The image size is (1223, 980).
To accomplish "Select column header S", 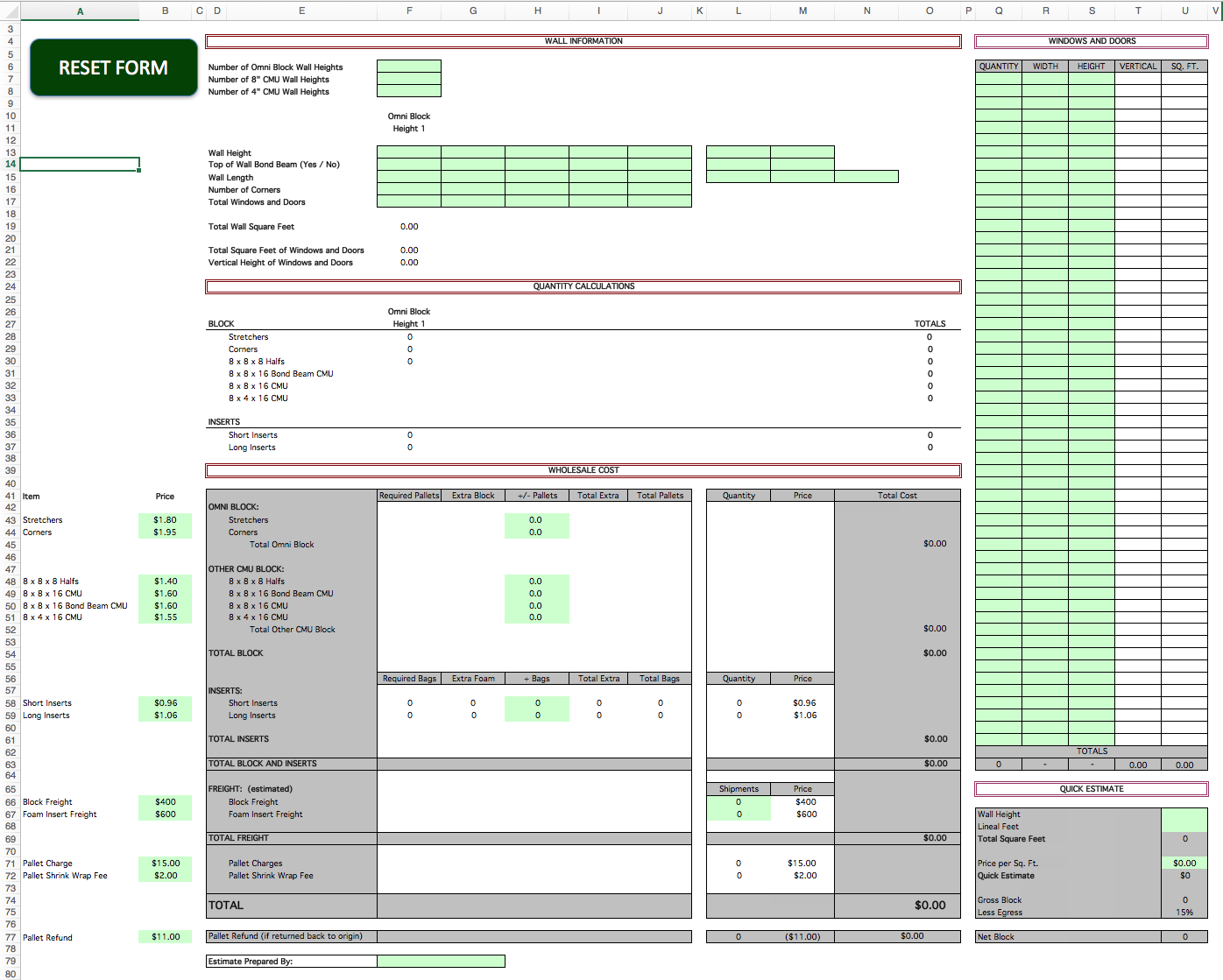I will tap(1092, 11).
